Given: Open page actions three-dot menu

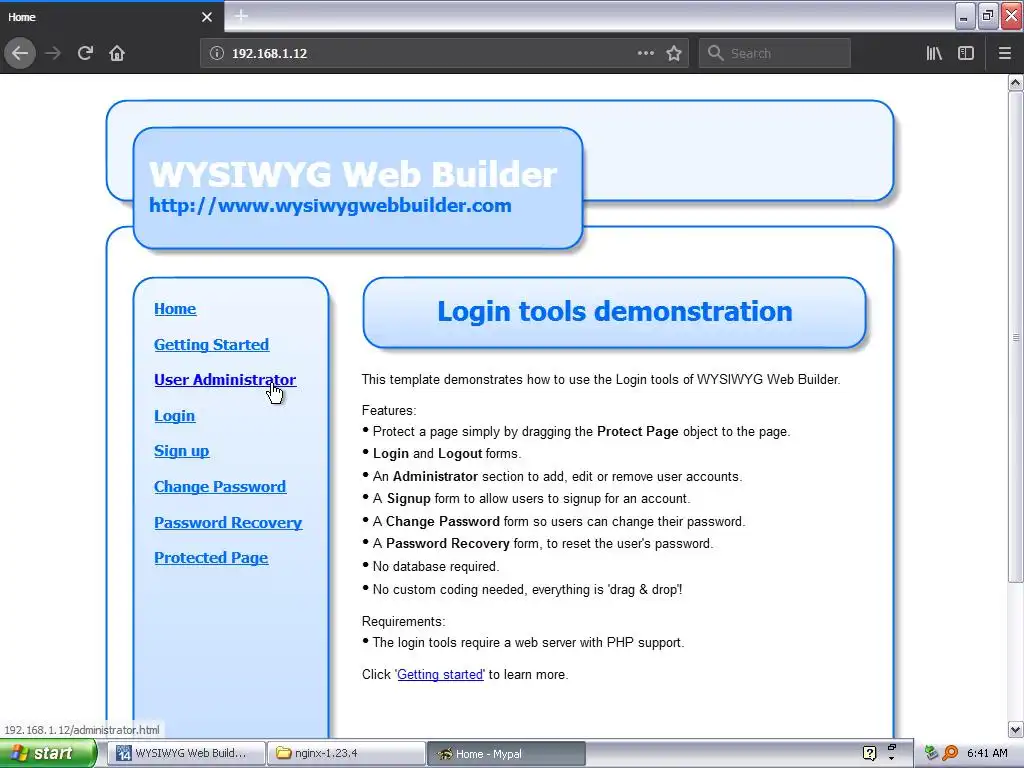Looking at the screenshot, I should click(645, 53).
